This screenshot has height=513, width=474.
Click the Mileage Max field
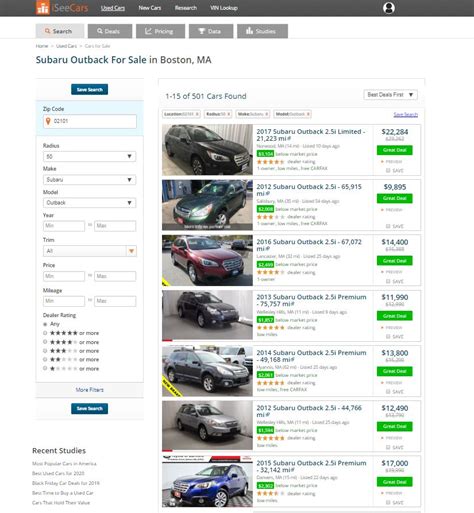pos(115,301)
